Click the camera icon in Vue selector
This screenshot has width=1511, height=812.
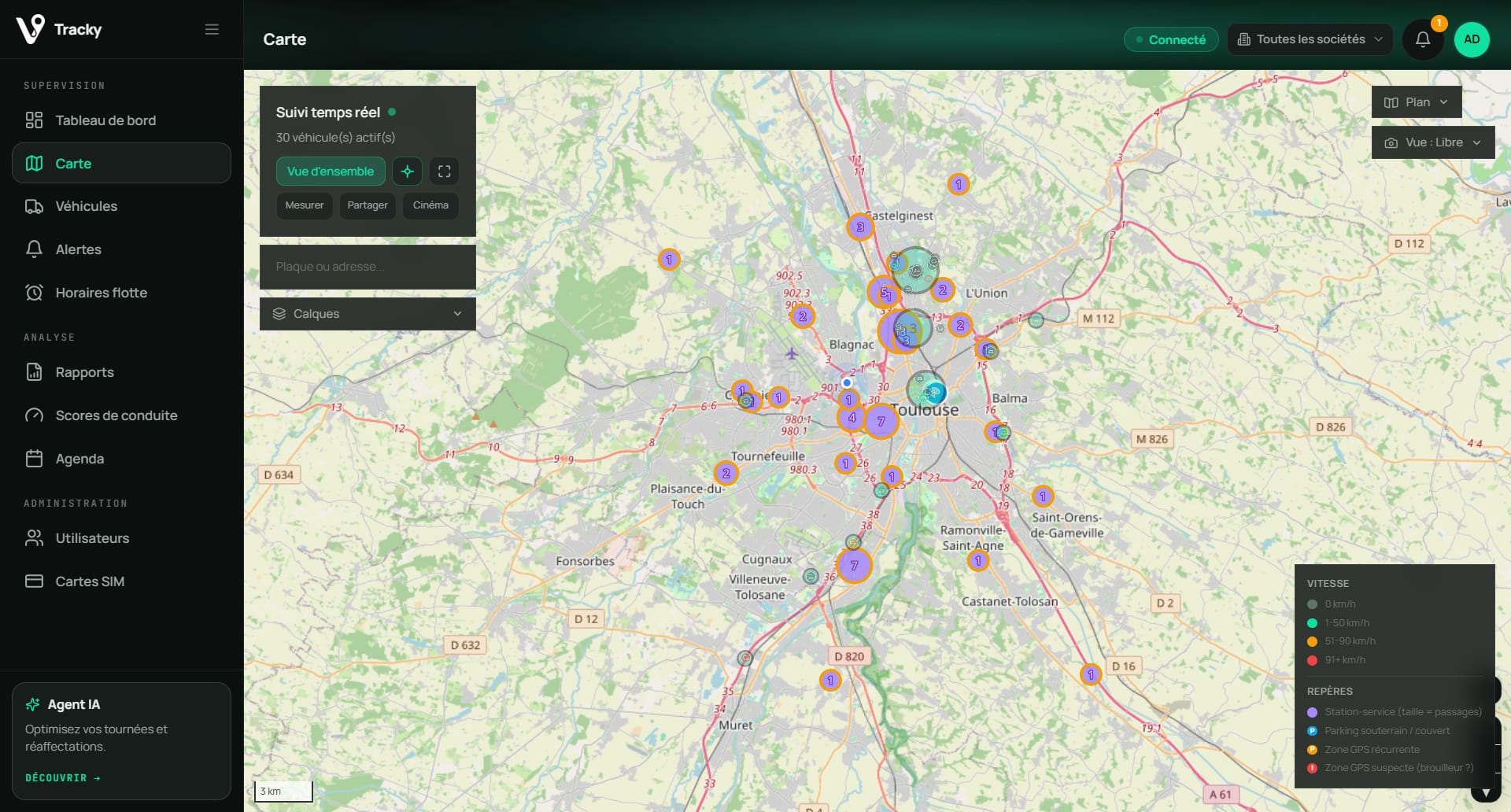1391,143
